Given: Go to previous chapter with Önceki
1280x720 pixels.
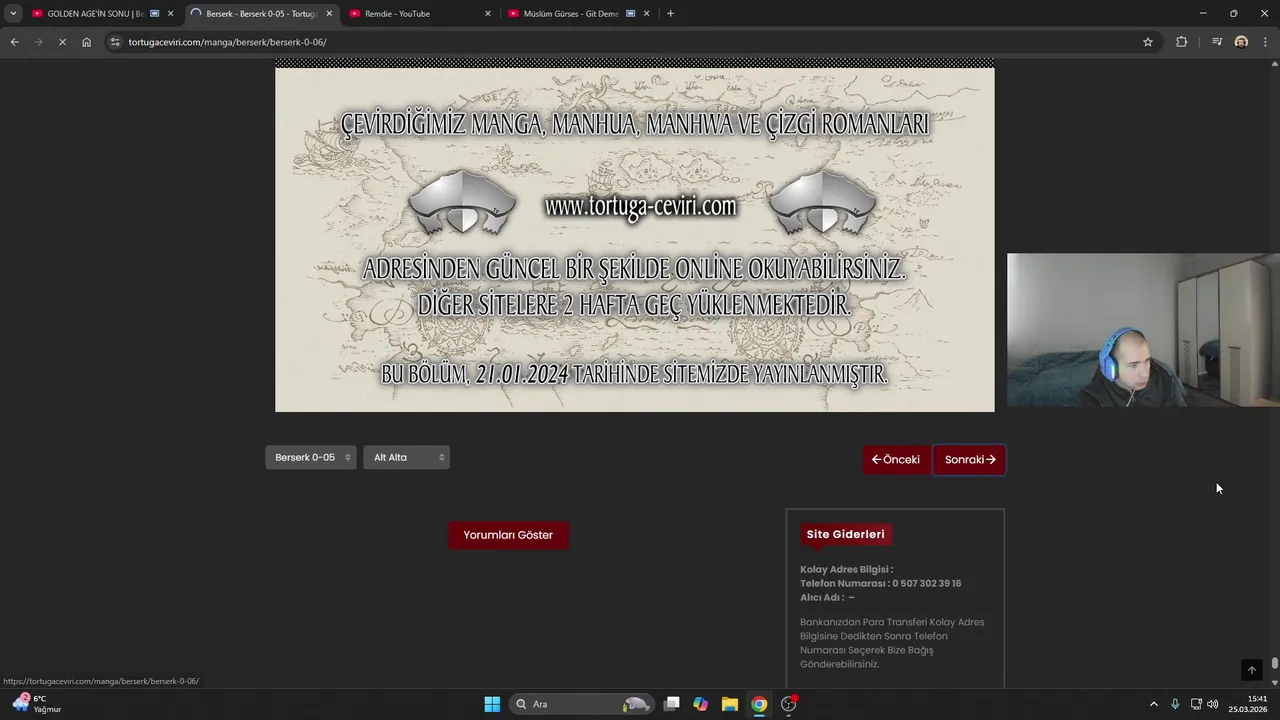Looking at the screenshot, I should (896, 459).
